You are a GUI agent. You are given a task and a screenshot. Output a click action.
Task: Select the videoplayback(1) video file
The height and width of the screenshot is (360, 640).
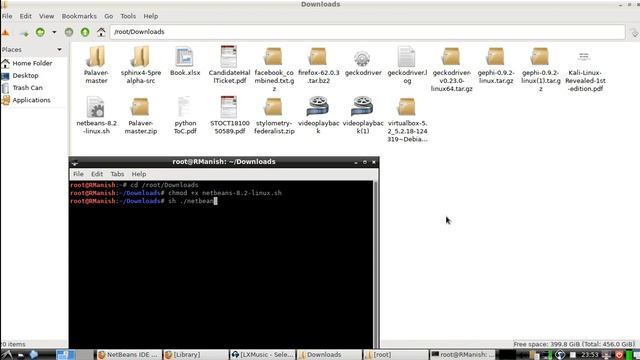click(363, 116)
